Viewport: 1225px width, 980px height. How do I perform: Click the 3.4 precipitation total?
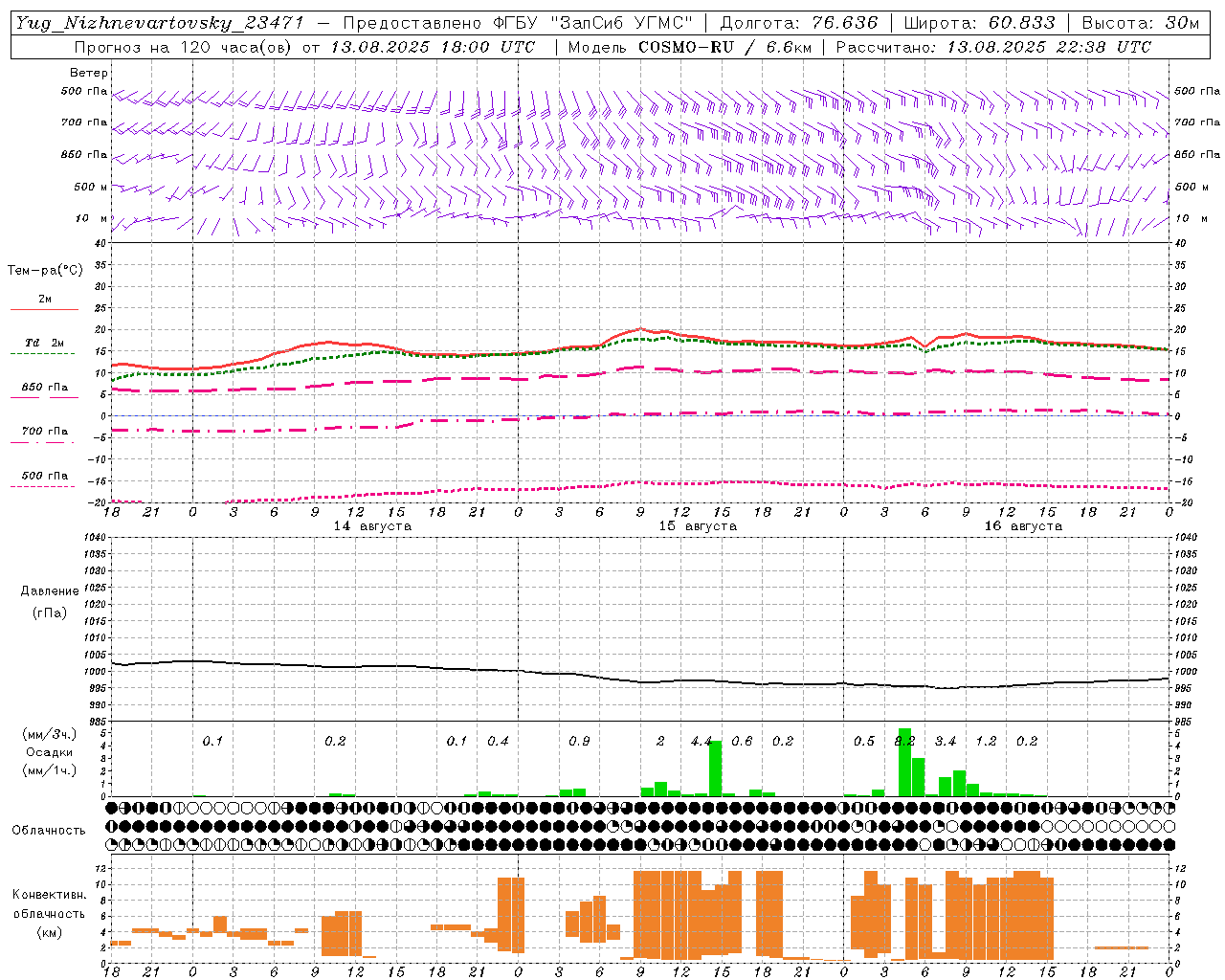coord(946,741)
